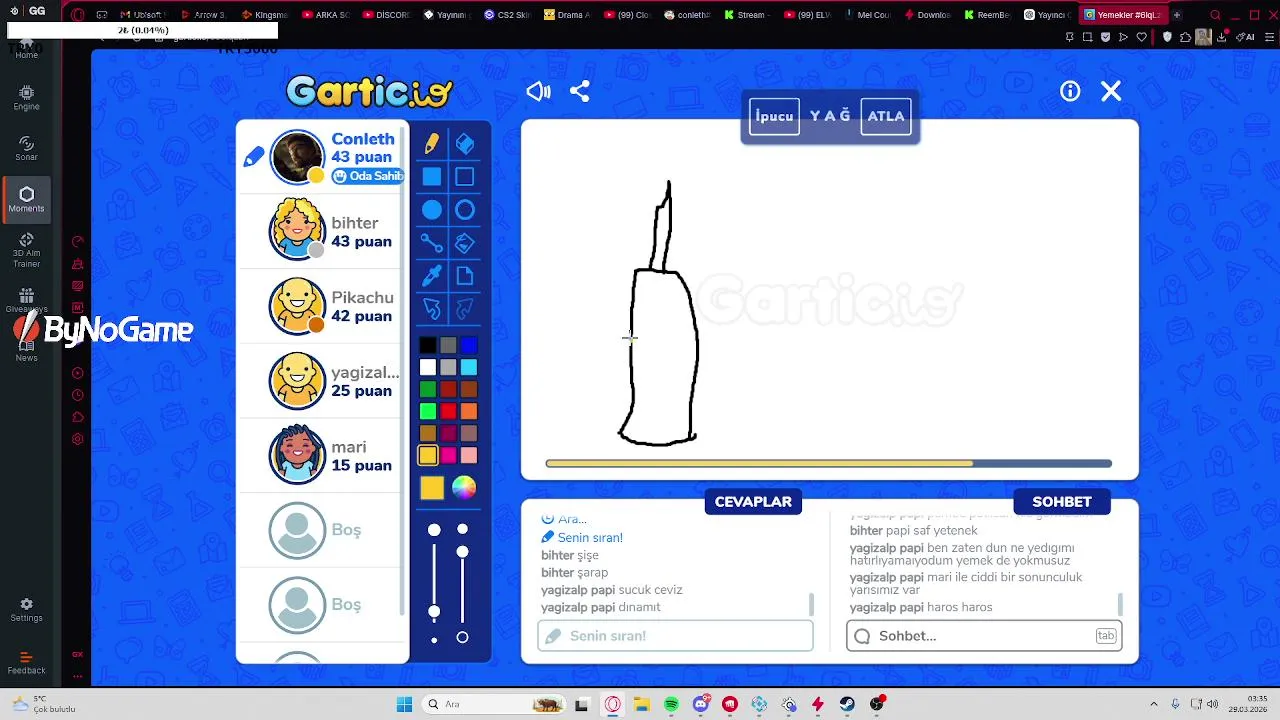The width and height of the screenshot is (1280, 720).
Task: Open Sonar in SteelSeries GG sidebar
Action: pyautogui.click(x=26, y=149)
